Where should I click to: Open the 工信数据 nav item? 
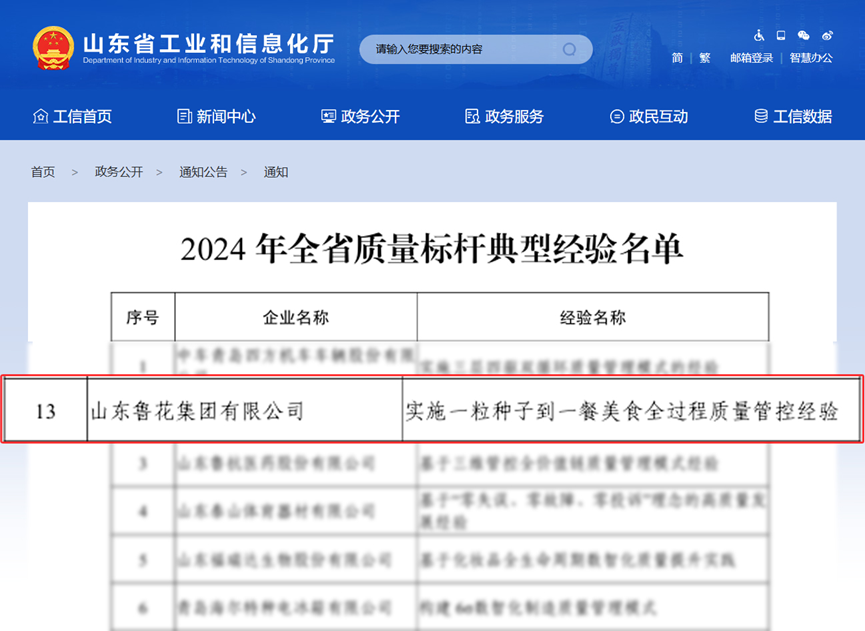(793, 116)
